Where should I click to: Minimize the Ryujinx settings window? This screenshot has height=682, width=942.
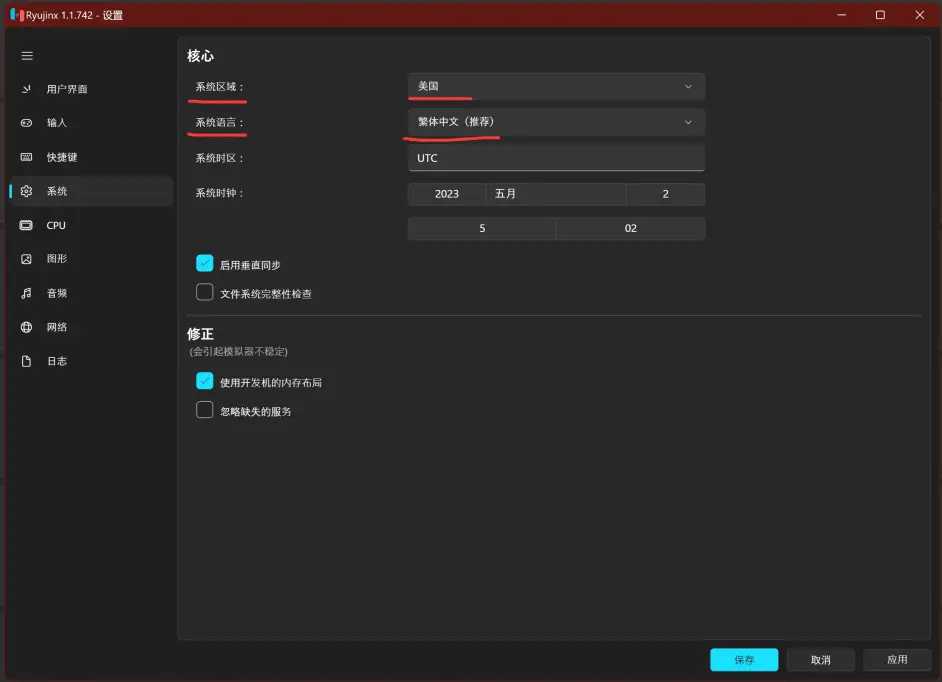[x=842, y=14]
